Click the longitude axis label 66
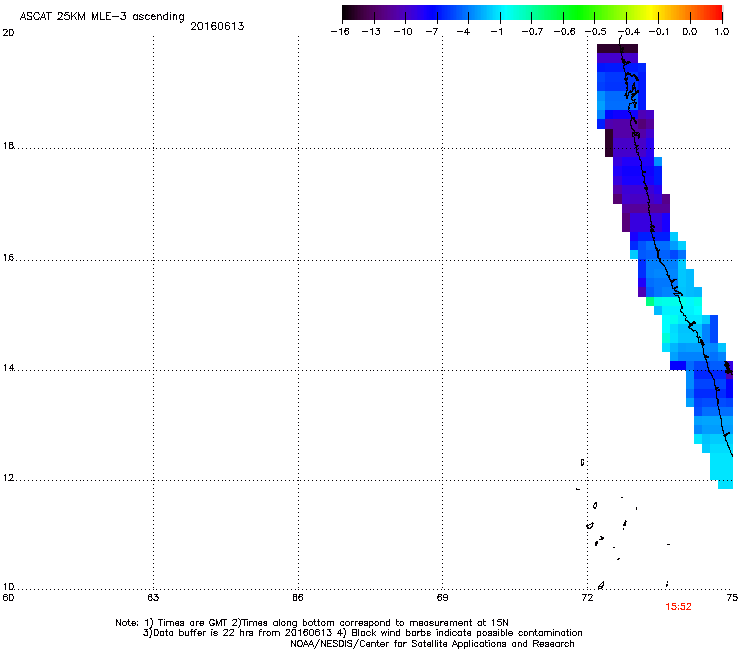The height and width of the screenshot is (650, 740). click(x=298, y=598)
